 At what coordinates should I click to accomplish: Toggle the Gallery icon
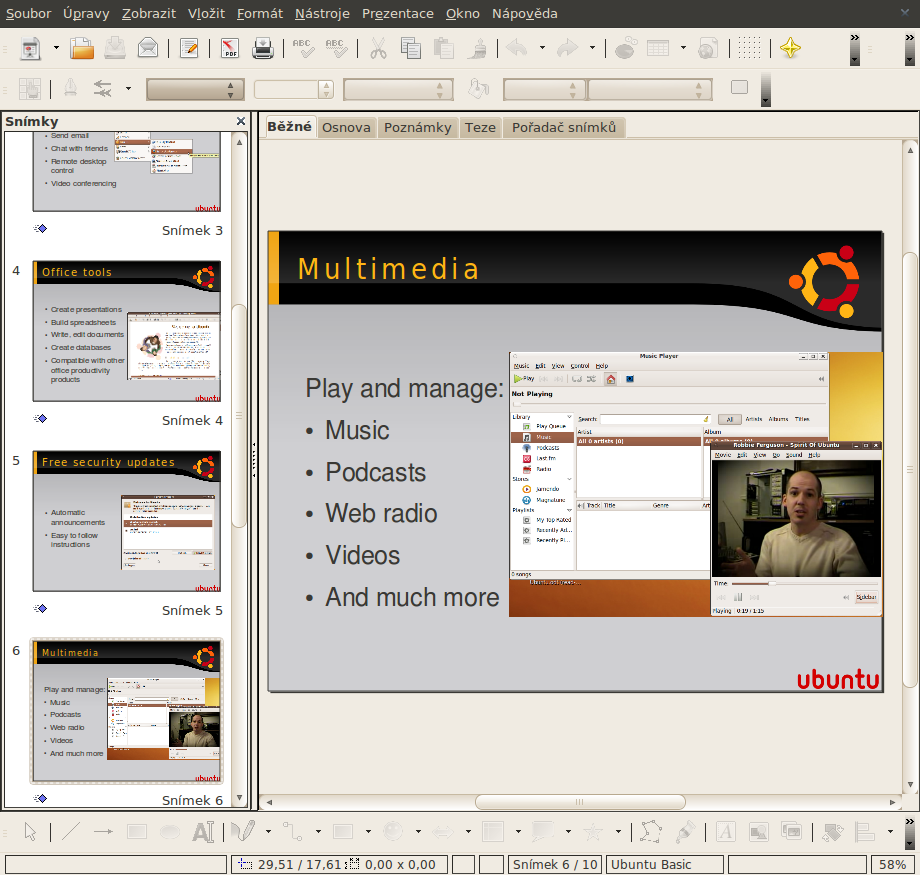pyautogui.click(x=792, y=832)
